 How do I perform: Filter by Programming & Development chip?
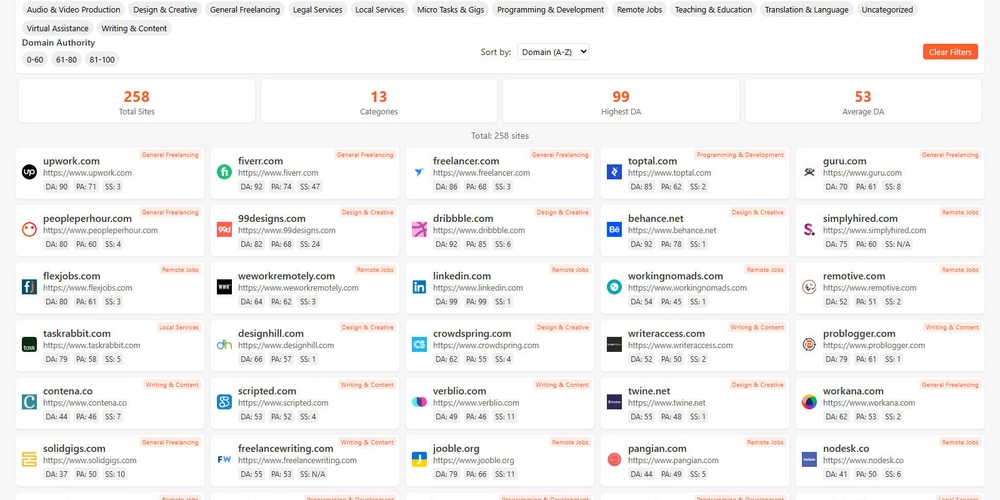click(x=550, y=10)
